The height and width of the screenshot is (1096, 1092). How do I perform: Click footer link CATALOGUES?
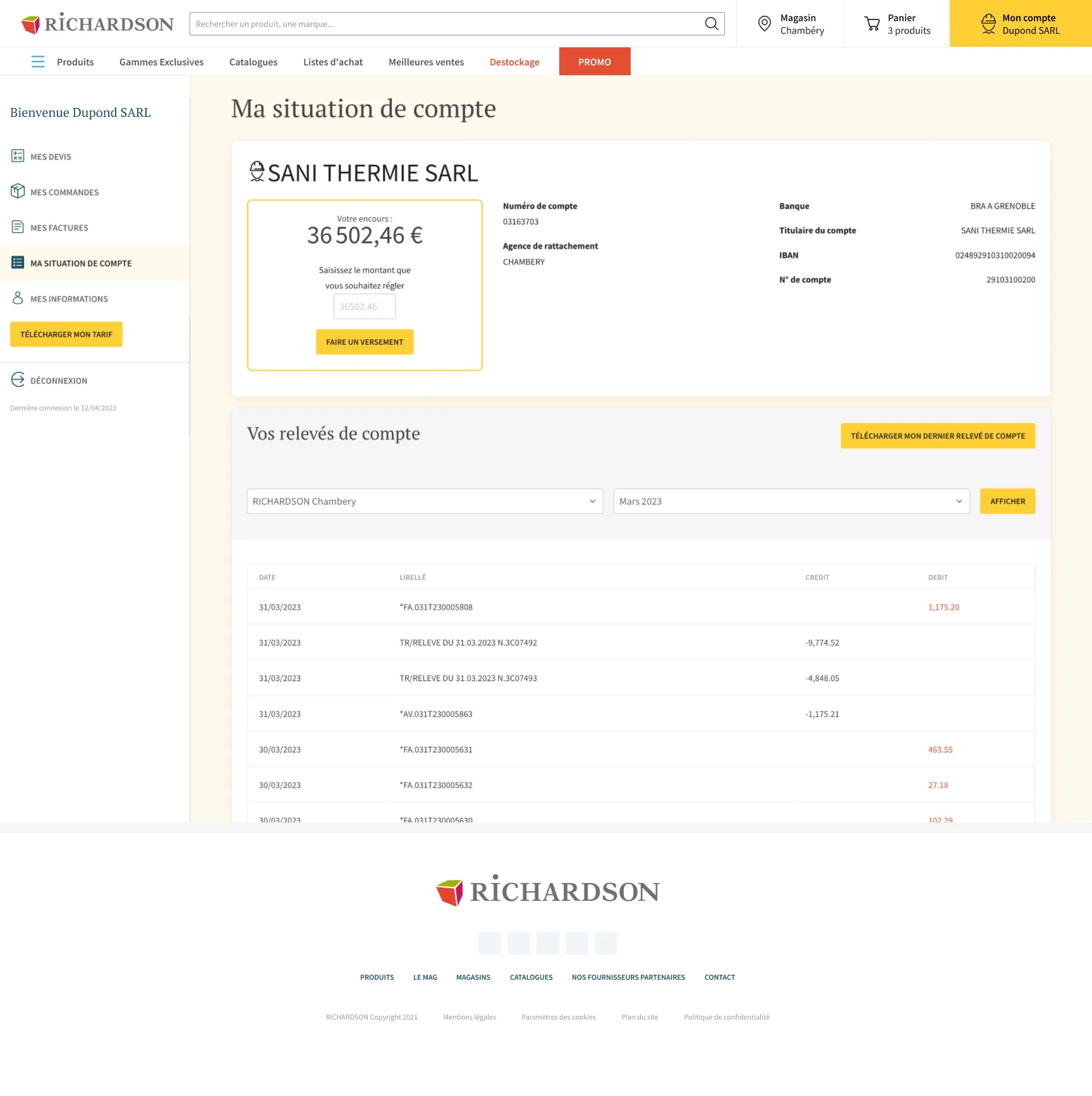531,977
